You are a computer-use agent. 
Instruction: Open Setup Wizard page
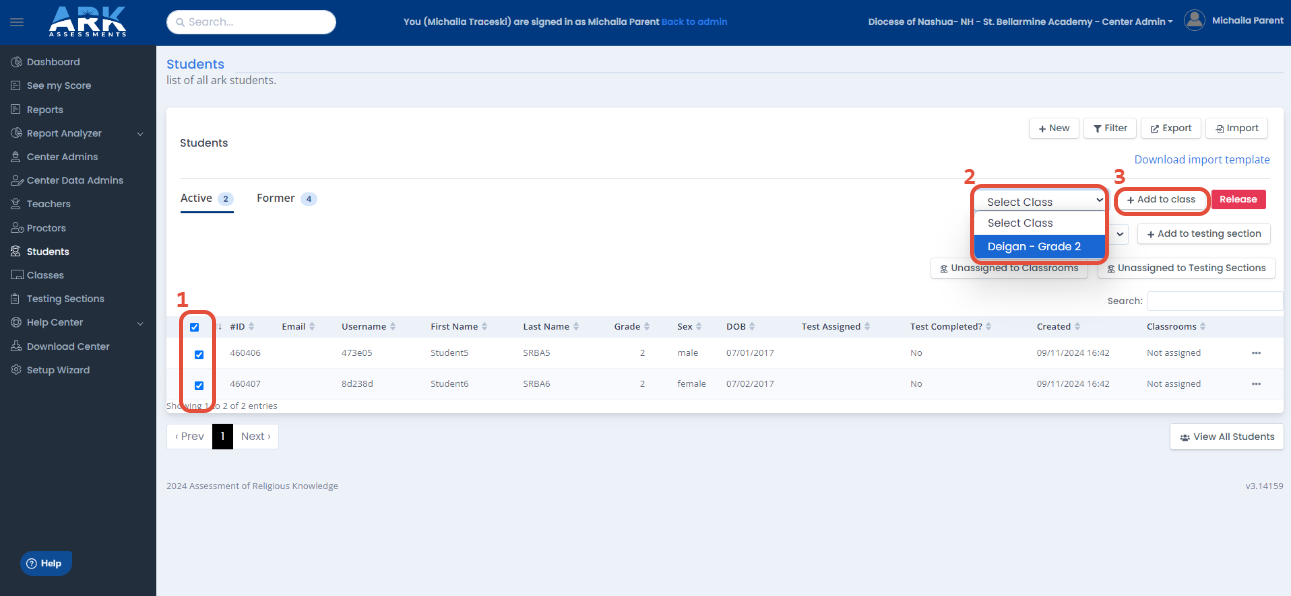click(x=58, y=370)
